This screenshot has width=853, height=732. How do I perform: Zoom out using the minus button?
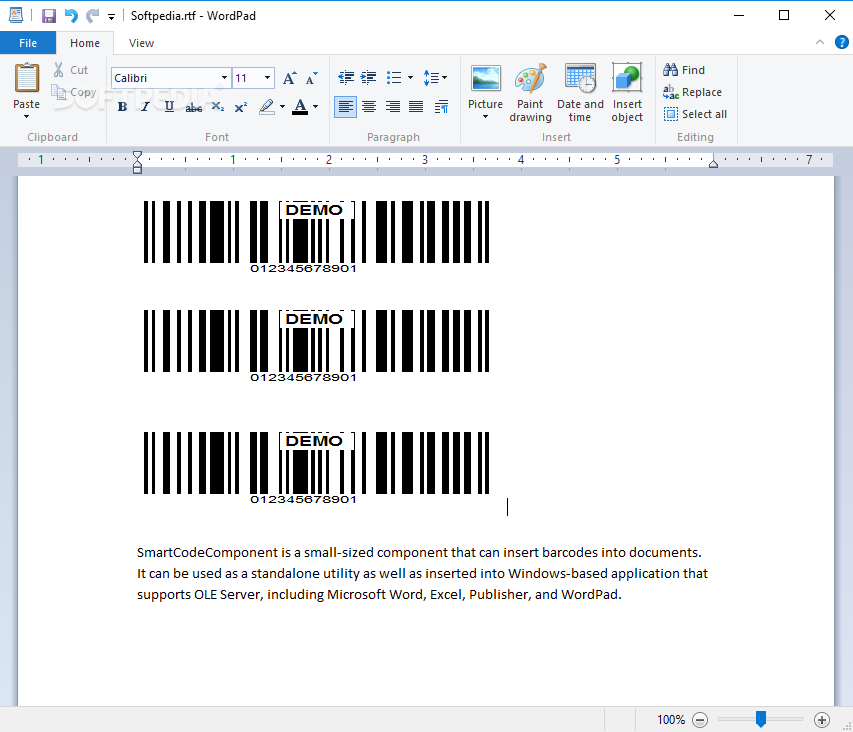[700, 720]
